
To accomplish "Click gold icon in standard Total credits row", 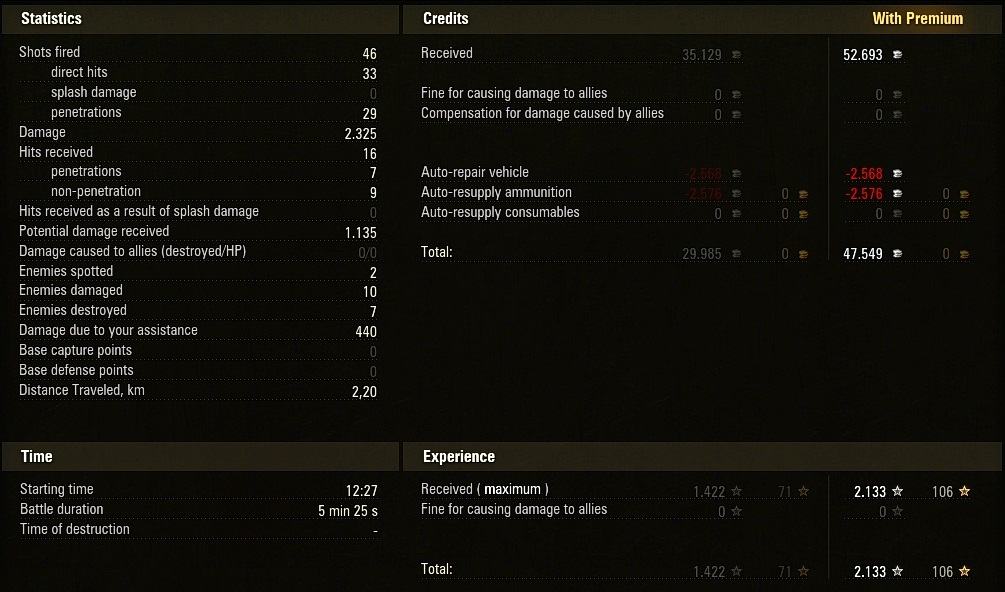I will [x=803, y=254].
